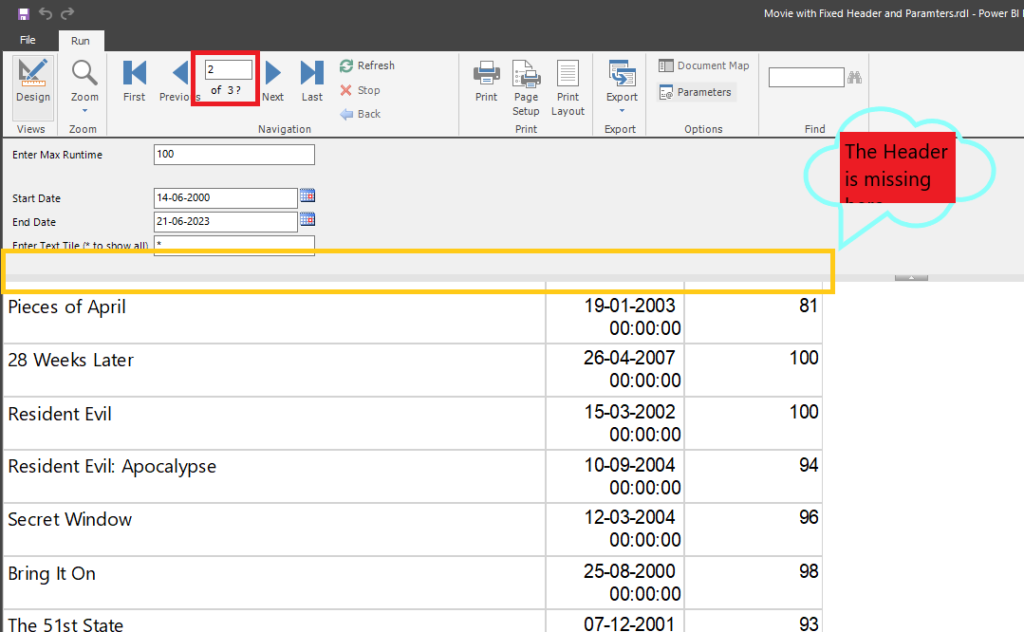
Task: Select the 'Secret Window' cell
Action: point(274,529)
